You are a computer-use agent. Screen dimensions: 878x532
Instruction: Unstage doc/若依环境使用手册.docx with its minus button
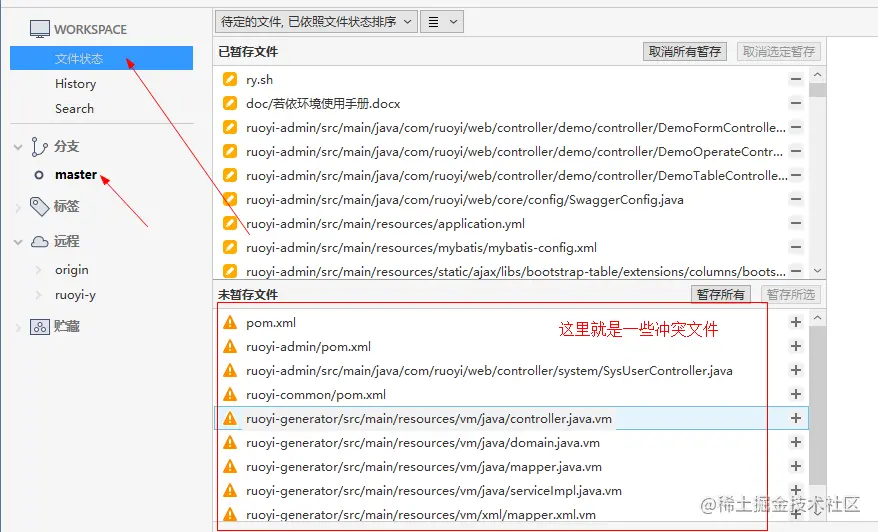pyautogui.click(x=796, y=104)
